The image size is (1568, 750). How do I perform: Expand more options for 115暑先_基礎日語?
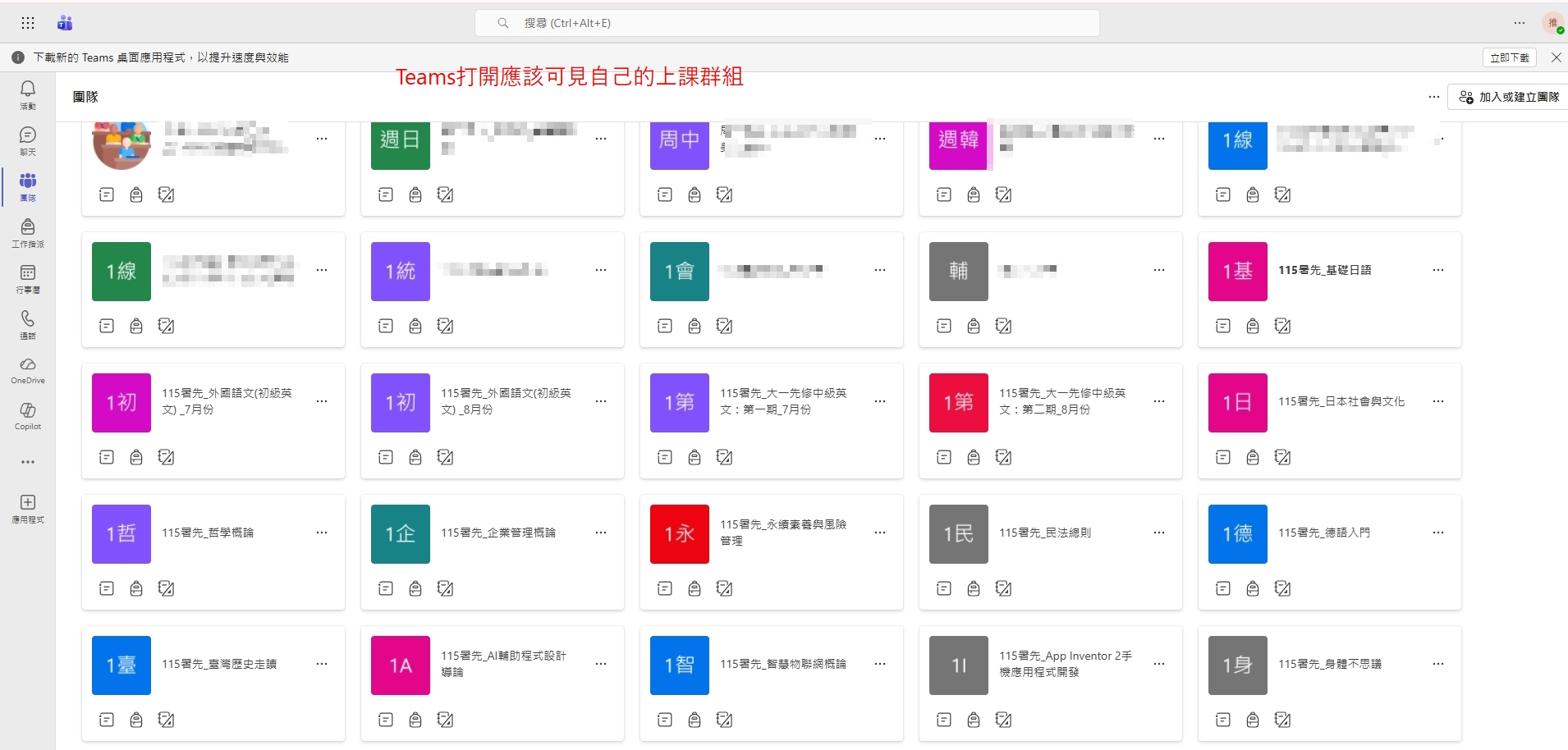[1438, 270]
